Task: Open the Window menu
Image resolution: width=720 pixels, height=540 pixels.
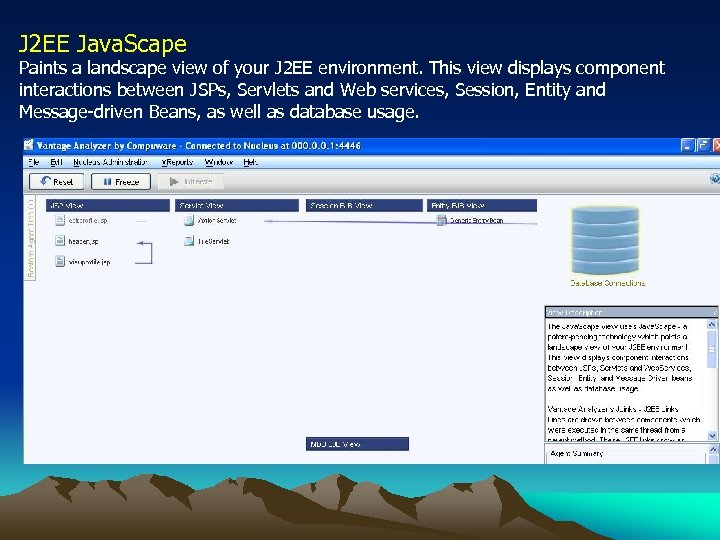Action: [x=219, y=162]
